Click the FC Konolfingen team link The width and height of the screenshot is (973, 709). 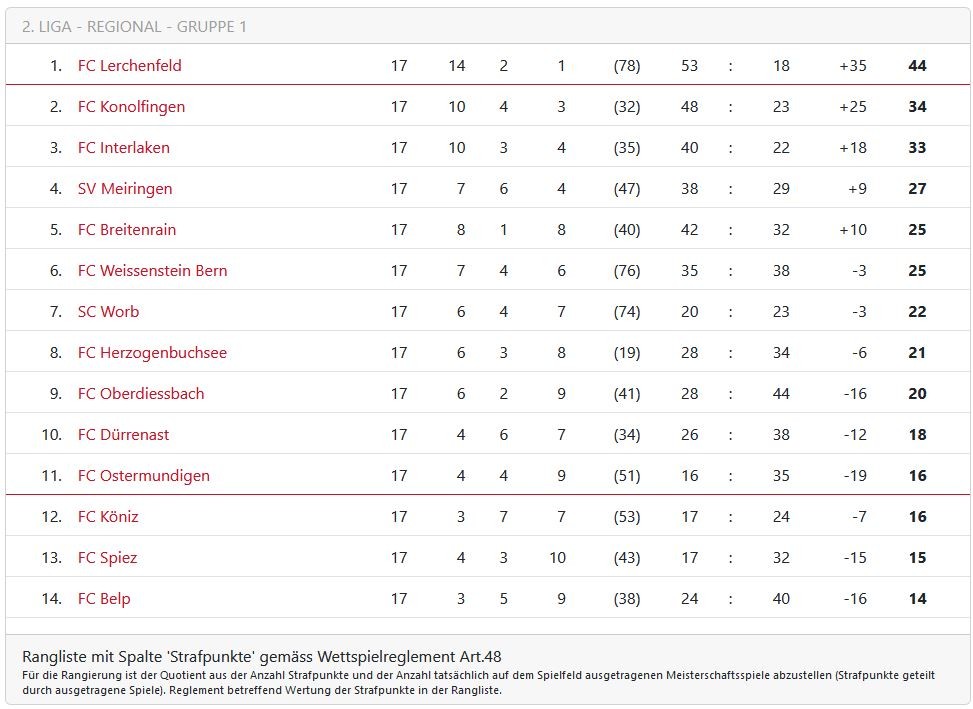pyautogui.click(x=131, y=107)
